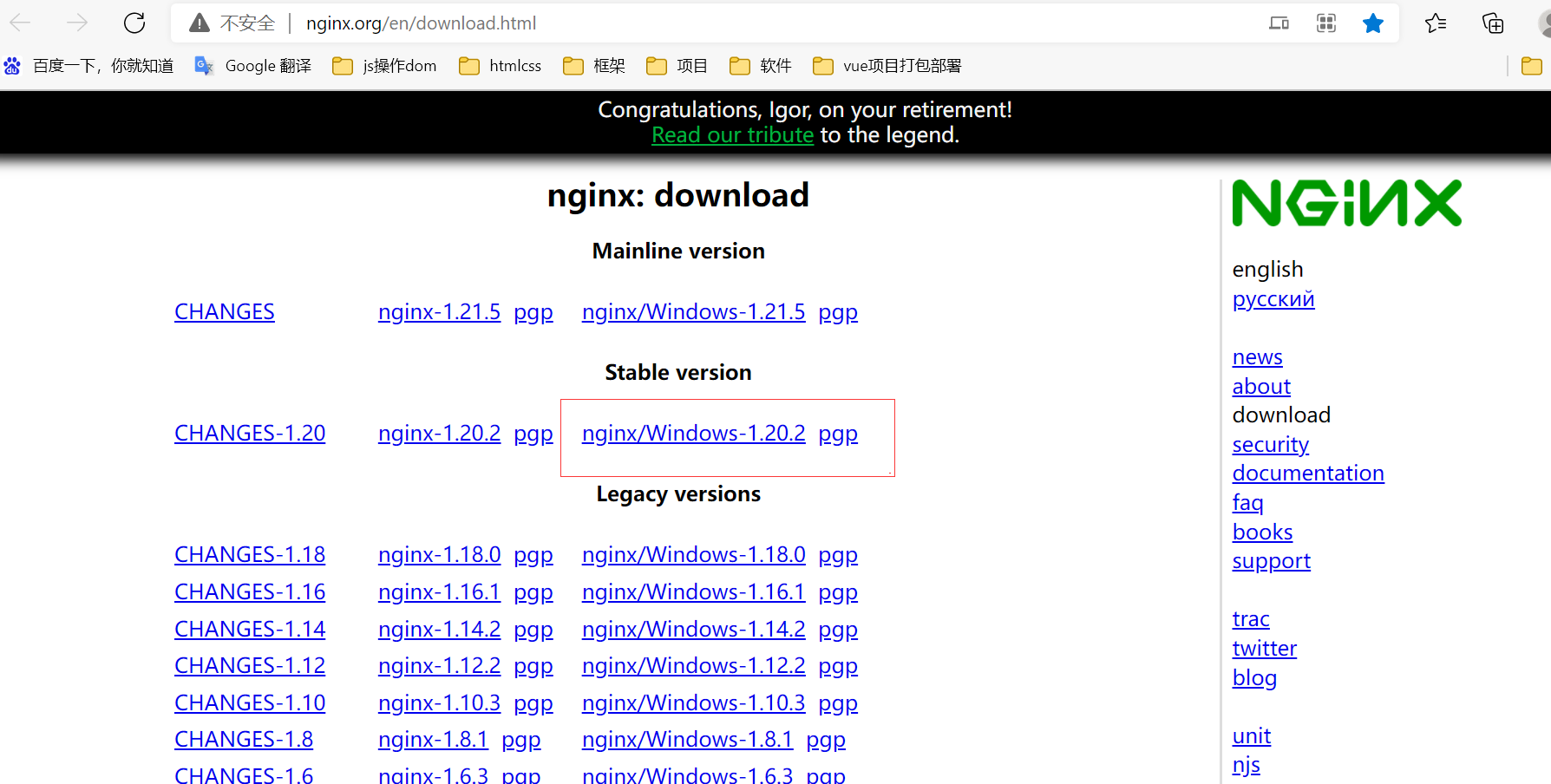This screenshot has height=784, width=1551.
Task: Reload the page with refresh icon
Action: (x=134, y=23)
